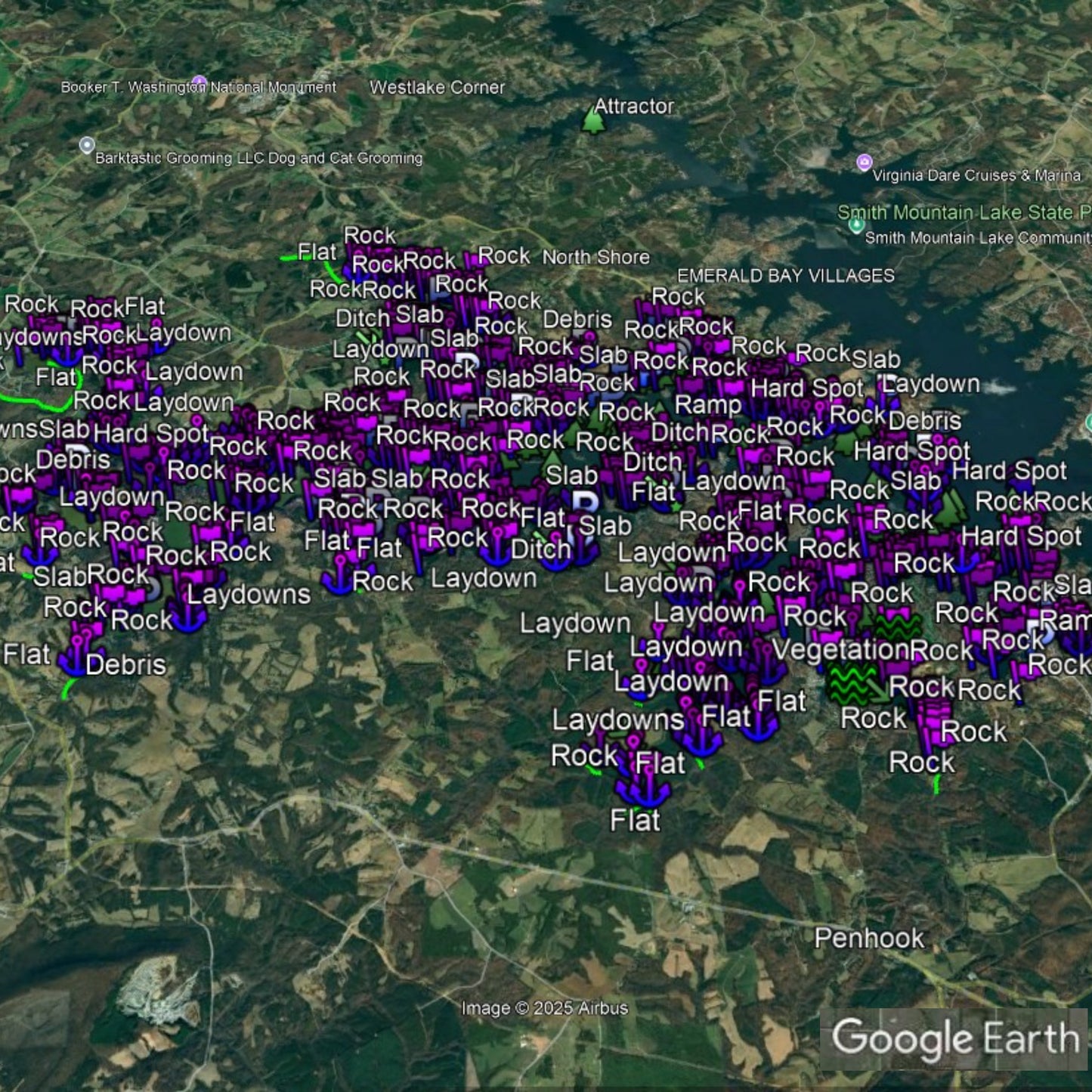Select the Westlake Corner place label
1092x1092 pixels.
(x=437, y=88)
